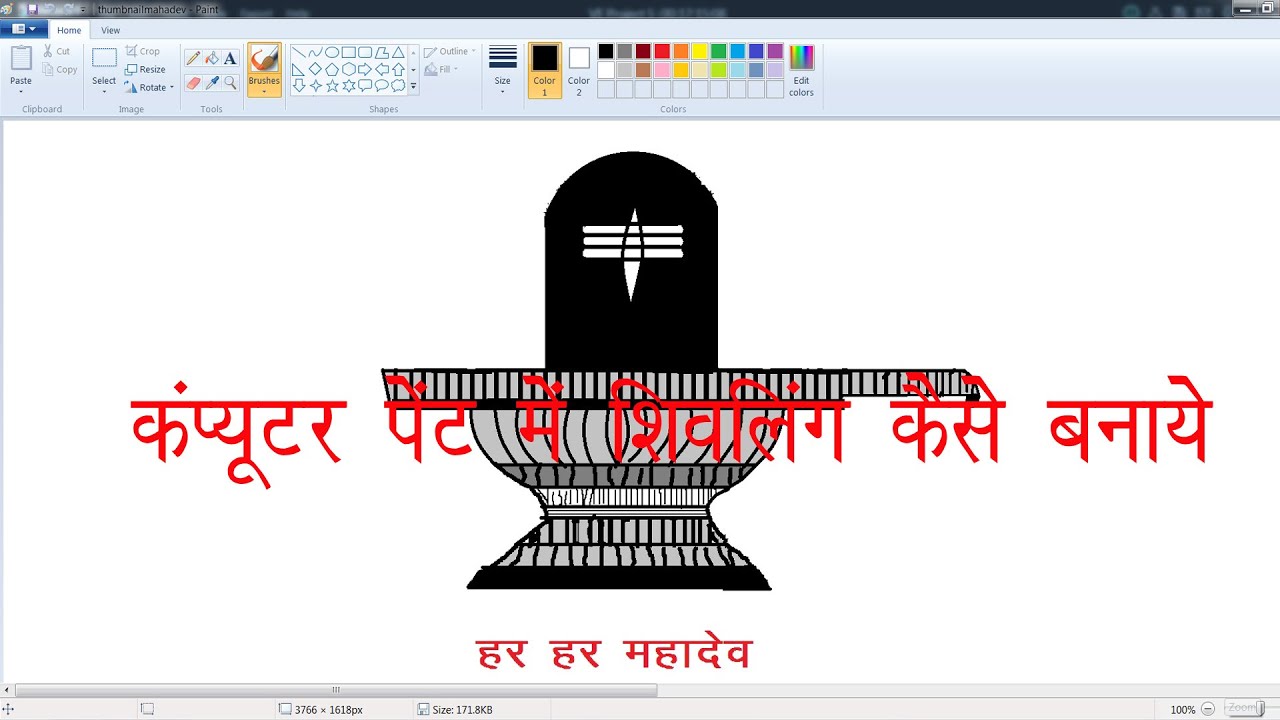Choose the Hexagon shape
The height and width of the screenshot is (720, 1280).
[x=348, y=69]
